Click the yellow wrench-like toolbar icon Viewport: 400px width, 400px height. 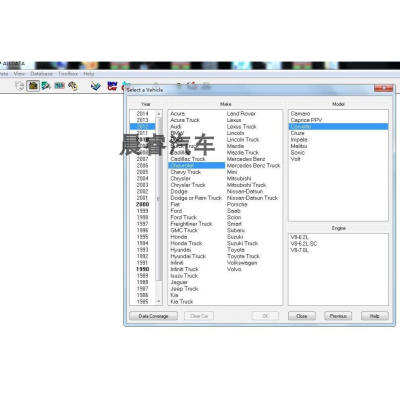pos(73,86)
